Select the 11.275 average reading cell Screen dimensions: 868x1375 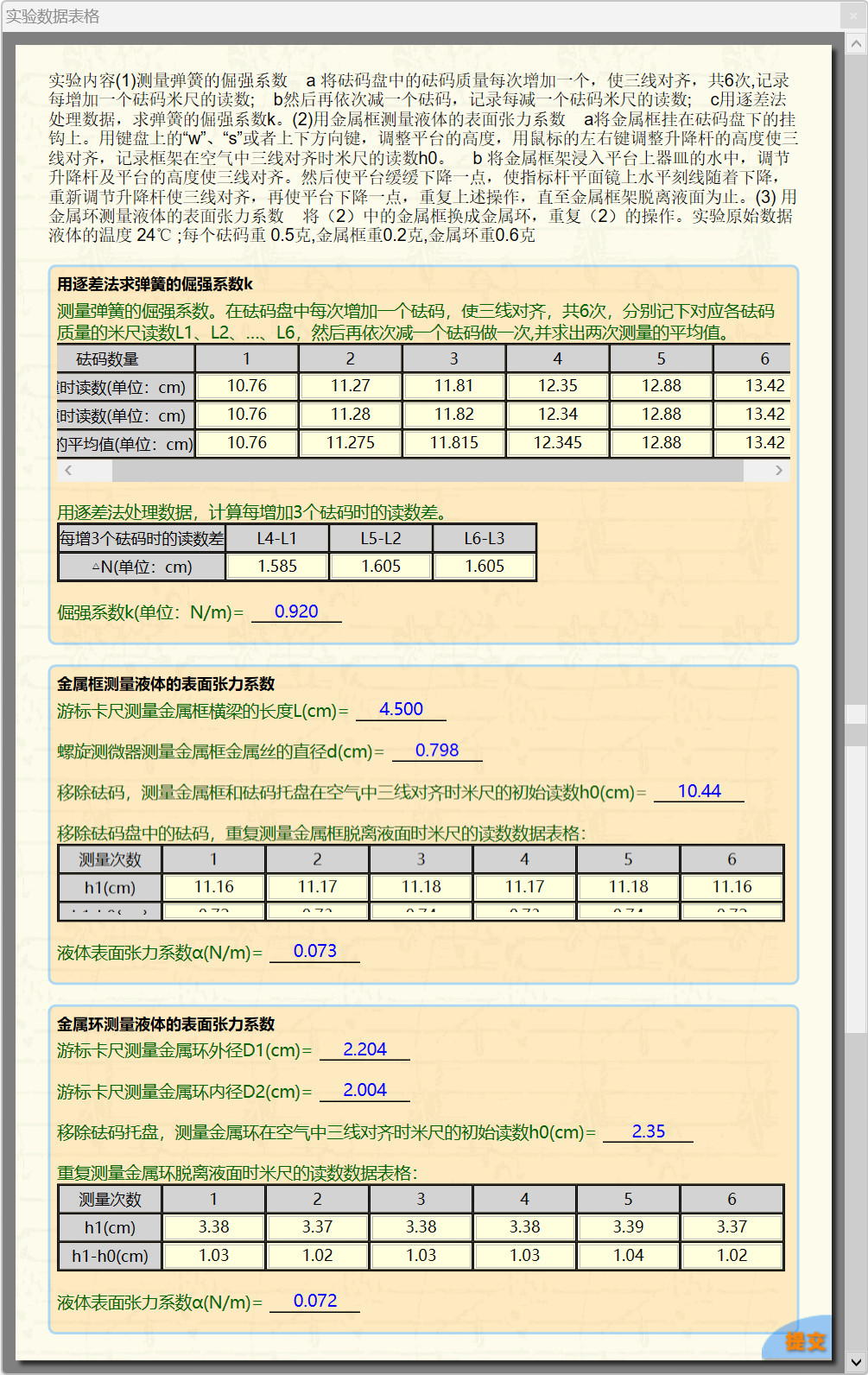click(351, 443)
